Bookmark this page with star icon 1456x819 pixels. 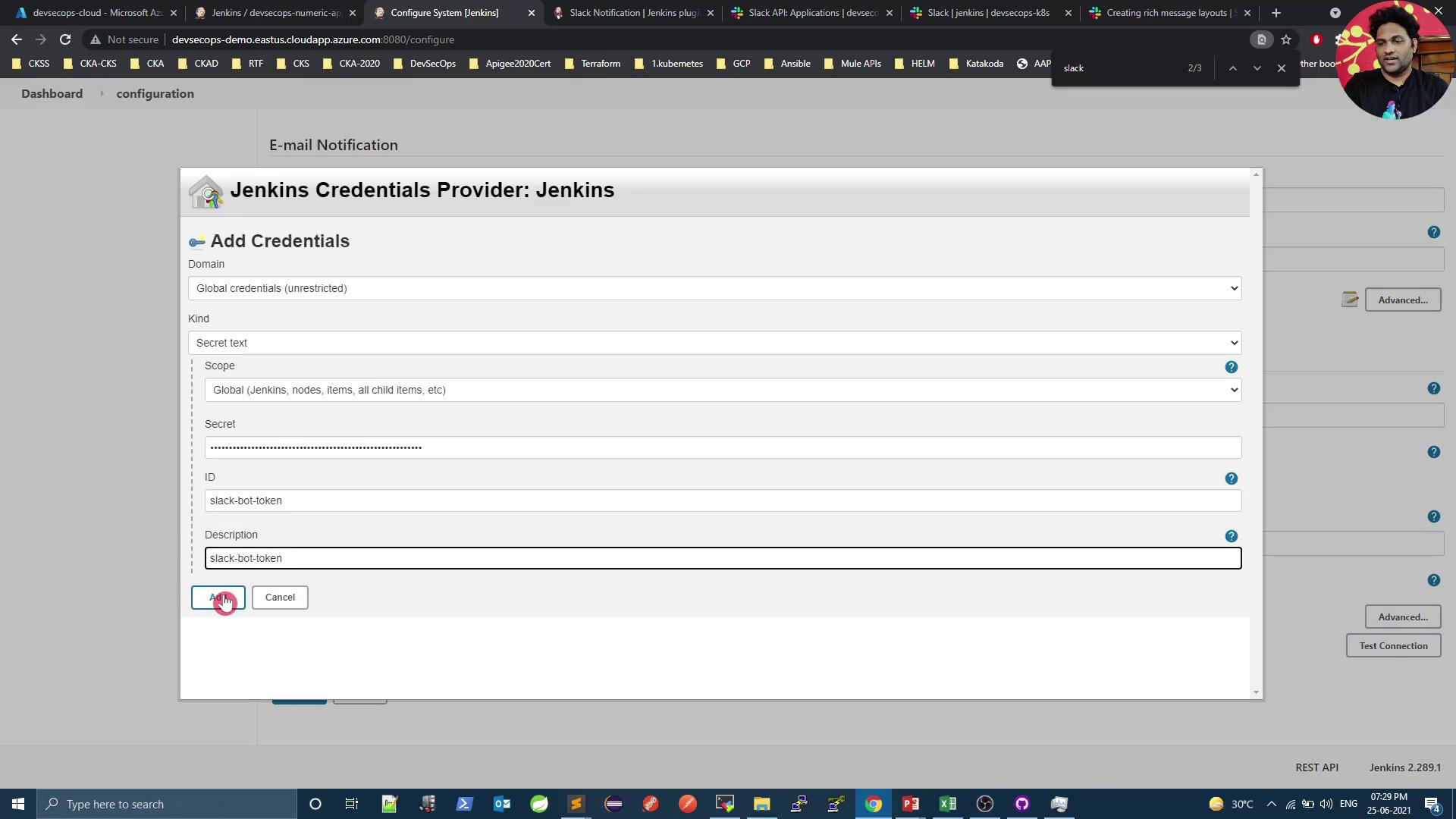[x=1286, y=39]
